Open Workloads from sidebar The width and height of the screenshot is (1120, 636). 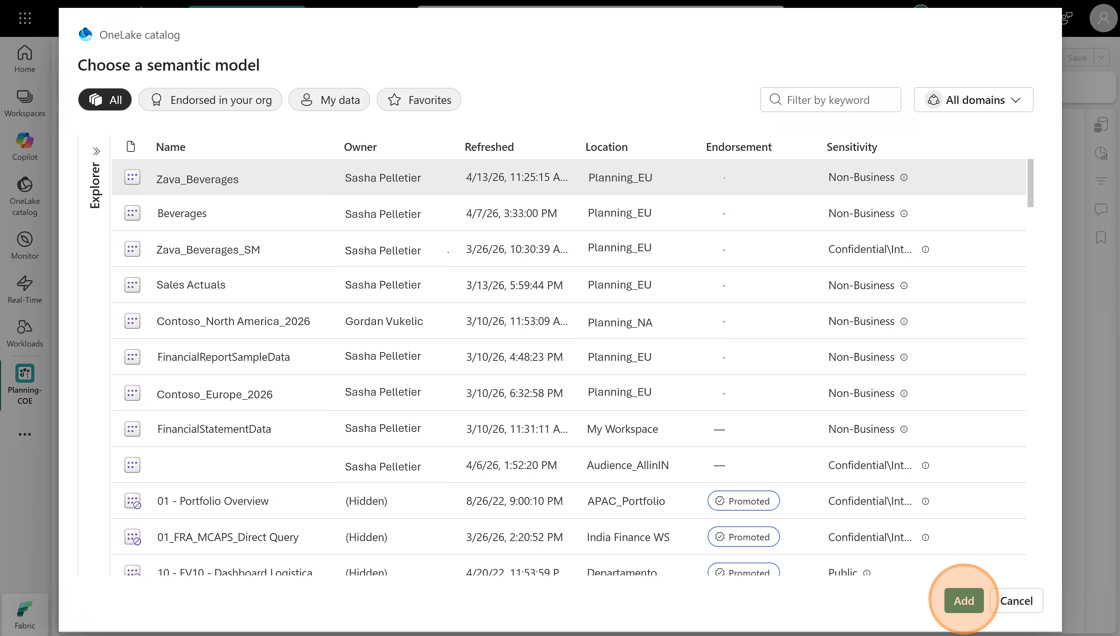tap(24, 333)
